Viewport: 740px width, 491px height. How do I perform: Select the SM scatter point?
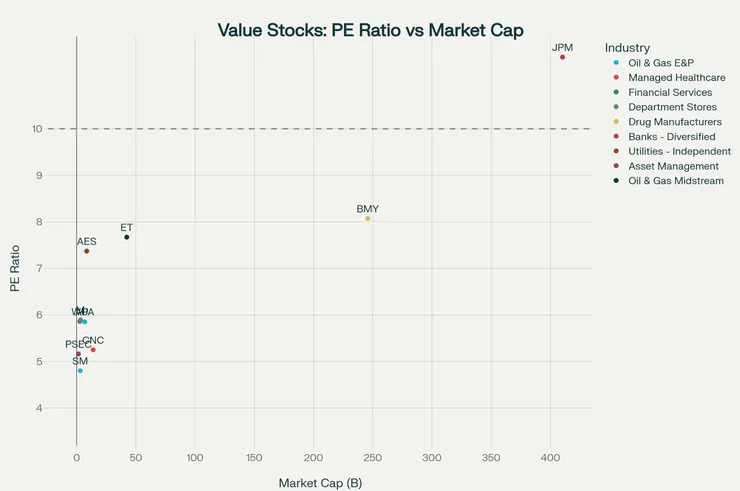tap(80, 371)
